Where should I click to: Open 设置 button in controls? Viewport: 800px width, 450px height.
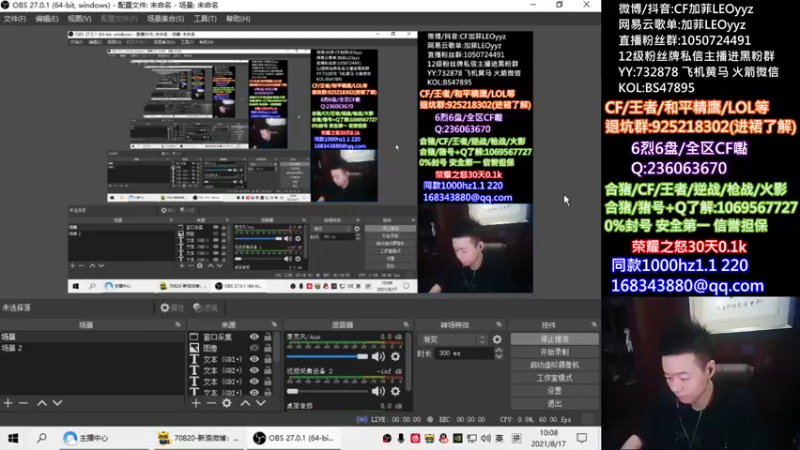[x=555, y=391]
